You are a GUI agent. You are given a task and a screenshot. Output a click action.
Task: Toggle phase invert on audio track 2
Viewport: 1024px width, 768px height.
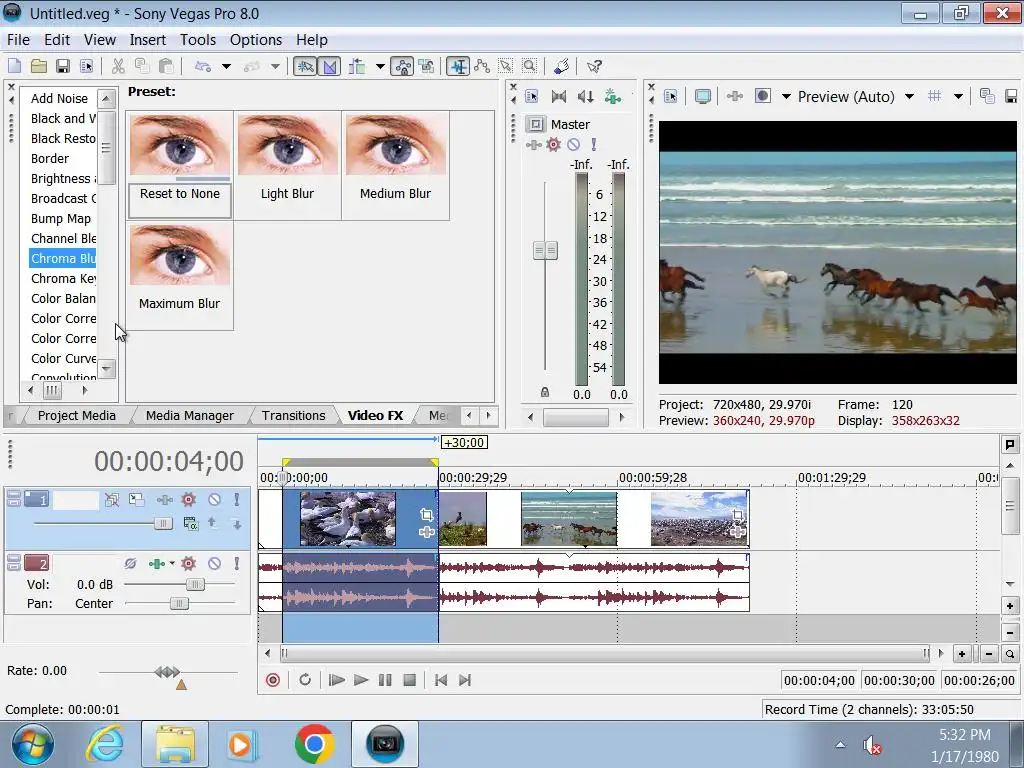(130, 563)
